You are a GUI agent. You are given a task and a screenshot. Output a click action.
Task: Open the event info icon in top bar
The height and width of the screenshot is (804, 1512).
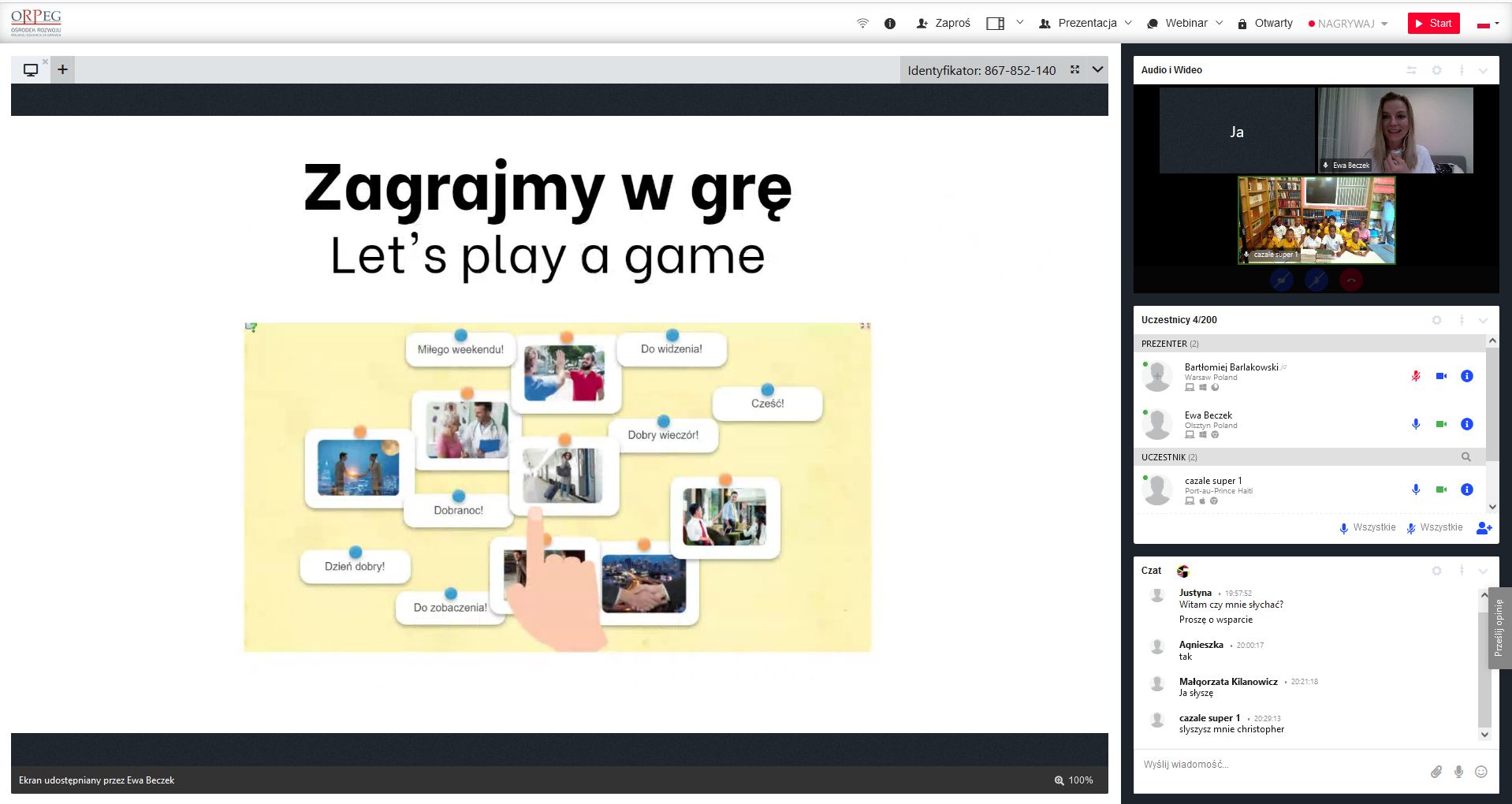tap(890, 24)
